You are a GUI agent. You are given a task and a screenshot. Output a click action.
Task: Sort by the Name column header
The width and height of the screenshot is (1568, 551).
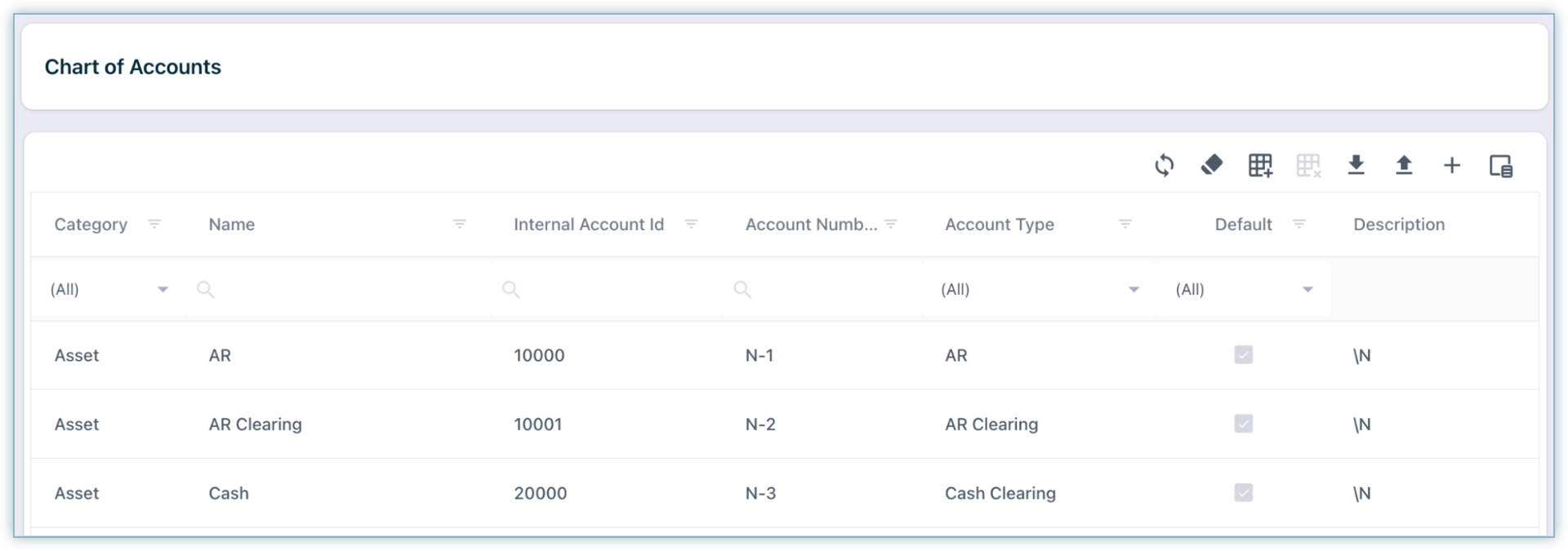[x=232, y=224]
